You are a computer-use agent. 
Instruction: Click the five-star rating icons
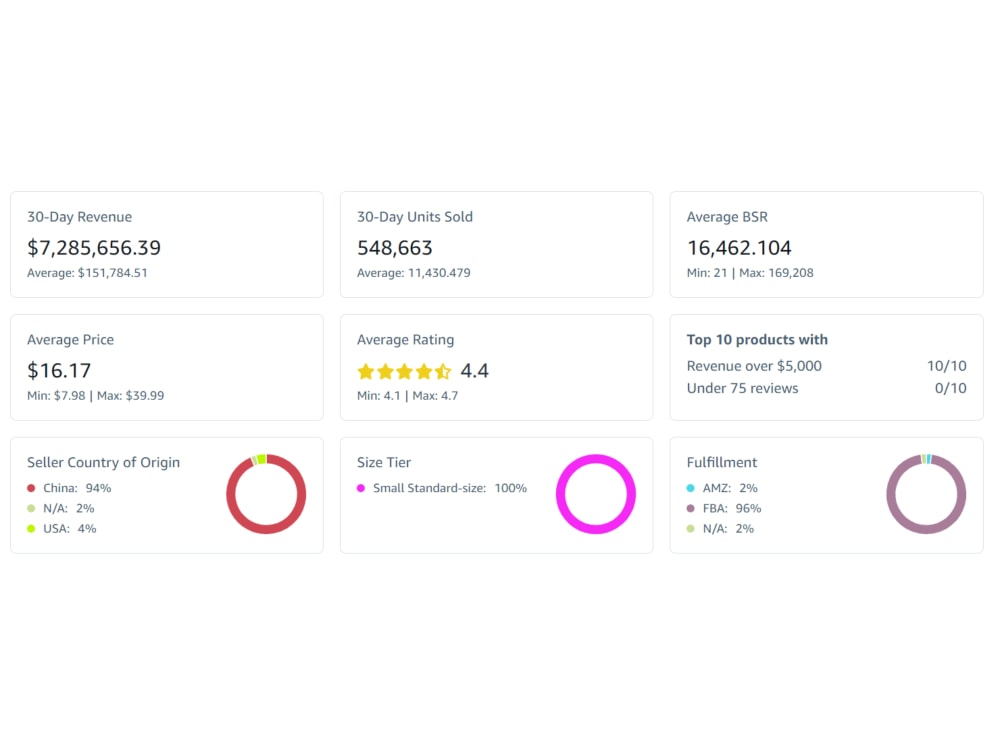coord(404,371)
